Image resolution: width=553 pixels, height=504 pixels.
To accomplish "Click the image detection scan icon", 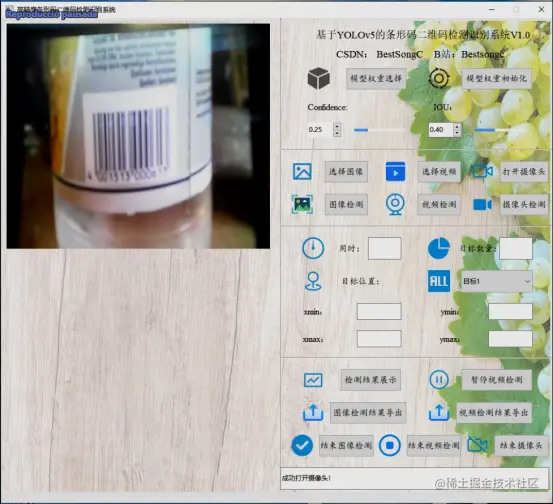I will point(302,204).
